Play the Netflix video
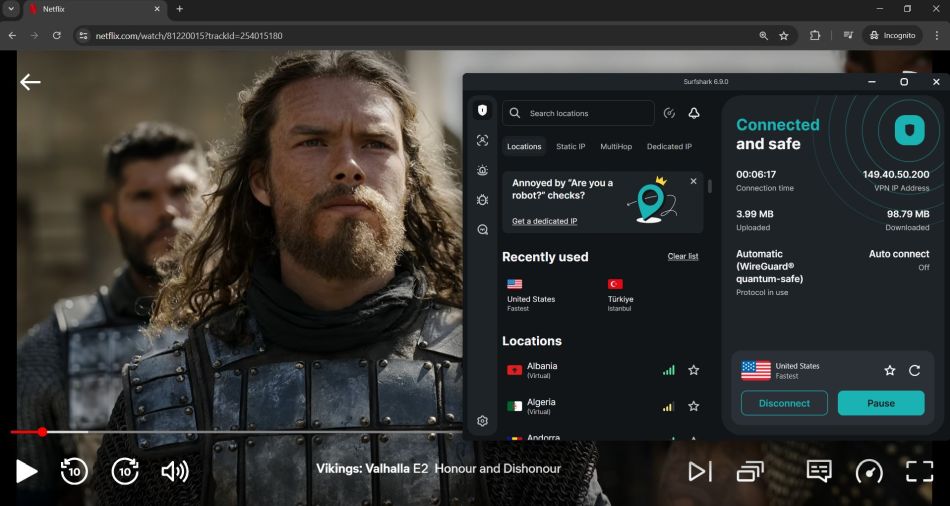The image size is (950, 506). [26, 471]
